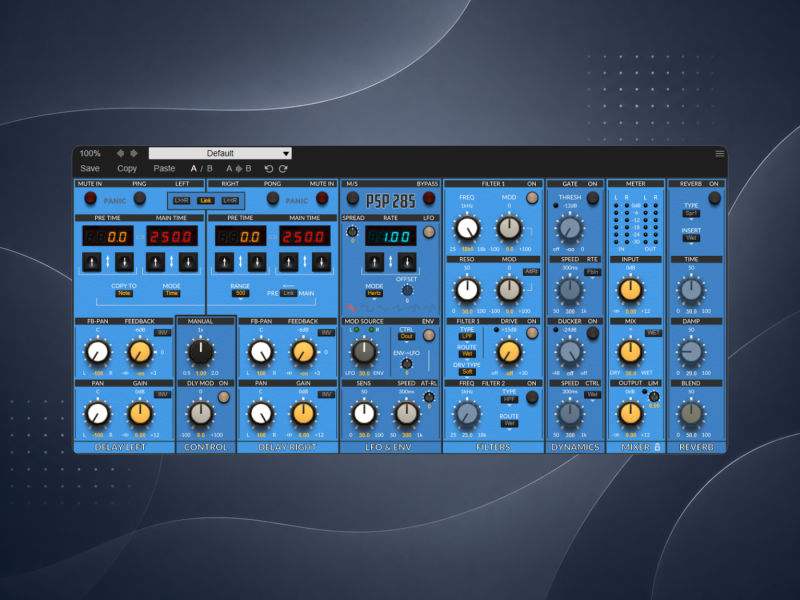Click the Copy button
The height and width of the screenshot is (600, 800).
point(127,168)
